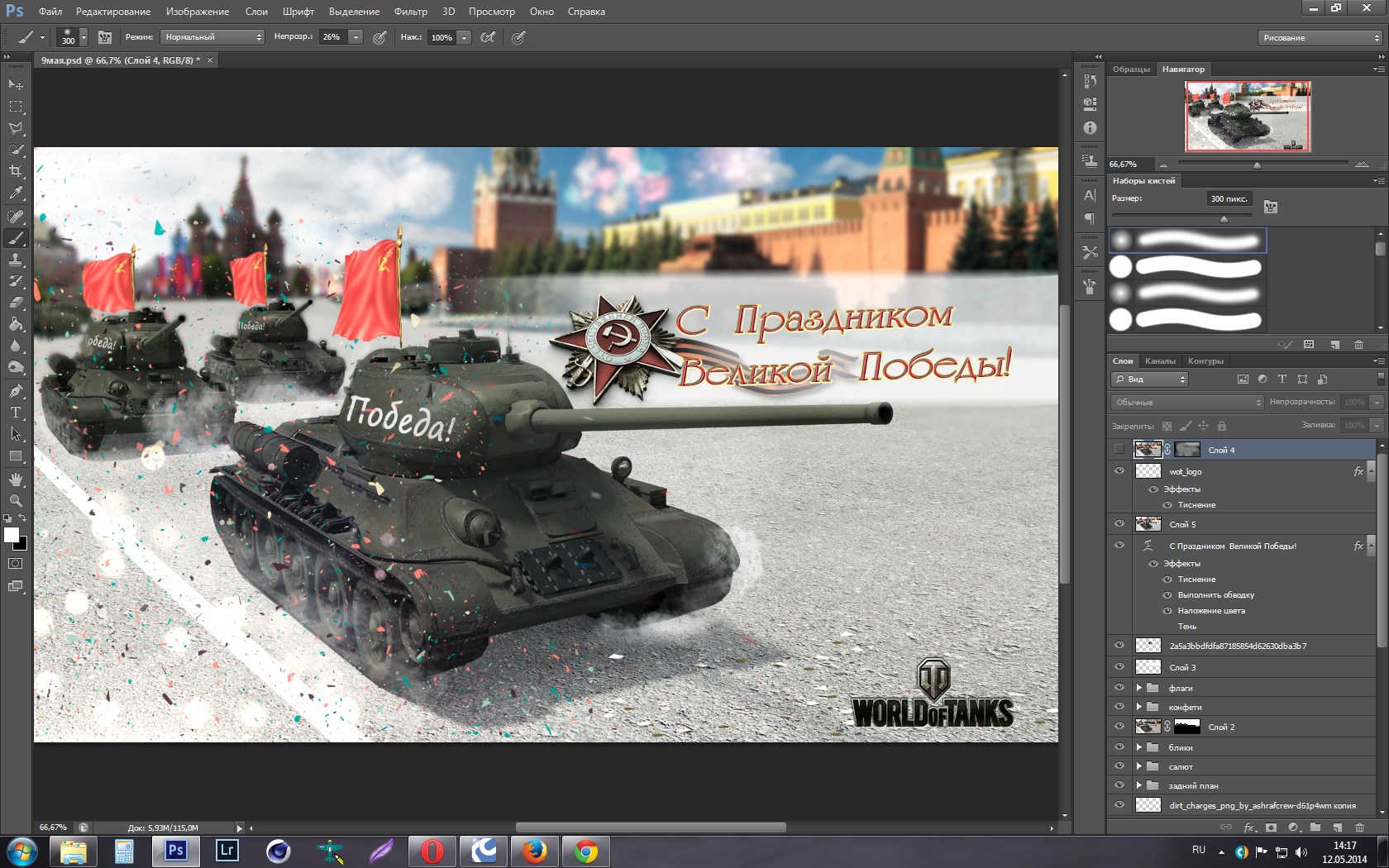Delete layer with Layers panel trash icon
The image size is (1389, 868).
1359,827
